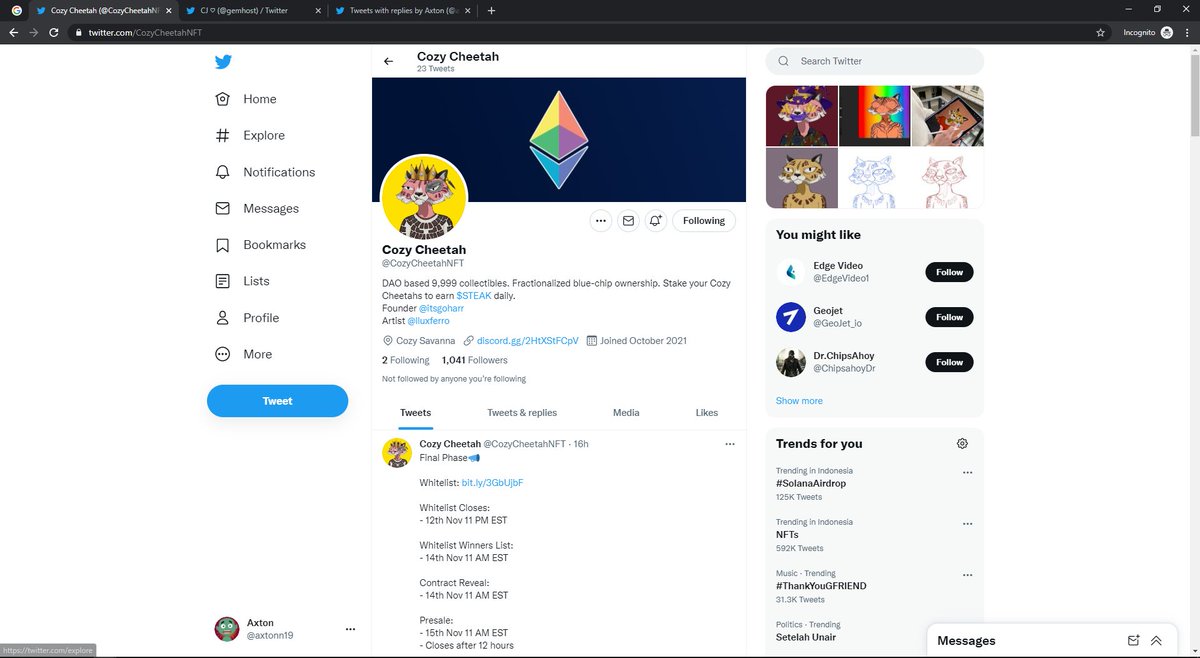Open Bookmarks in sidebar
The width and height of the screenshot is (1200, 658).
260,245
